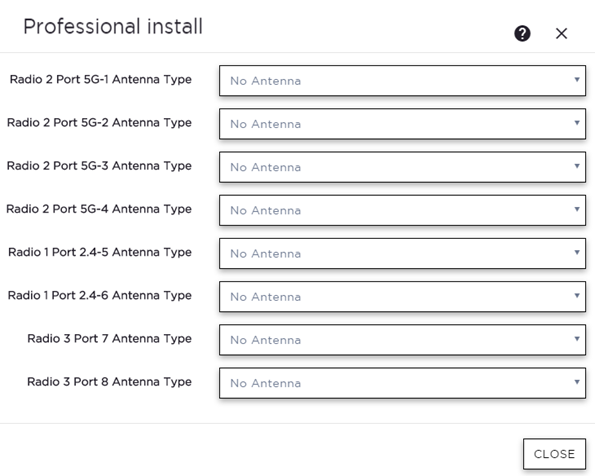Click arrow of 5G-2 antenna type selector
595x476 pixels.
(x=577, y=123)
